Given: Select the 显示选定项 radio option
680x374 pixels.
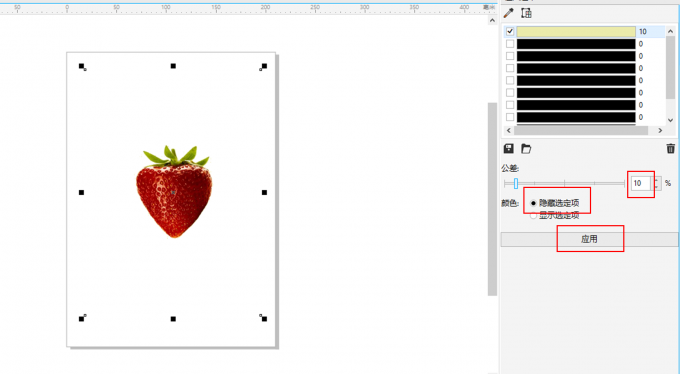Looking at the screenshot, I should tap(533, 215).
